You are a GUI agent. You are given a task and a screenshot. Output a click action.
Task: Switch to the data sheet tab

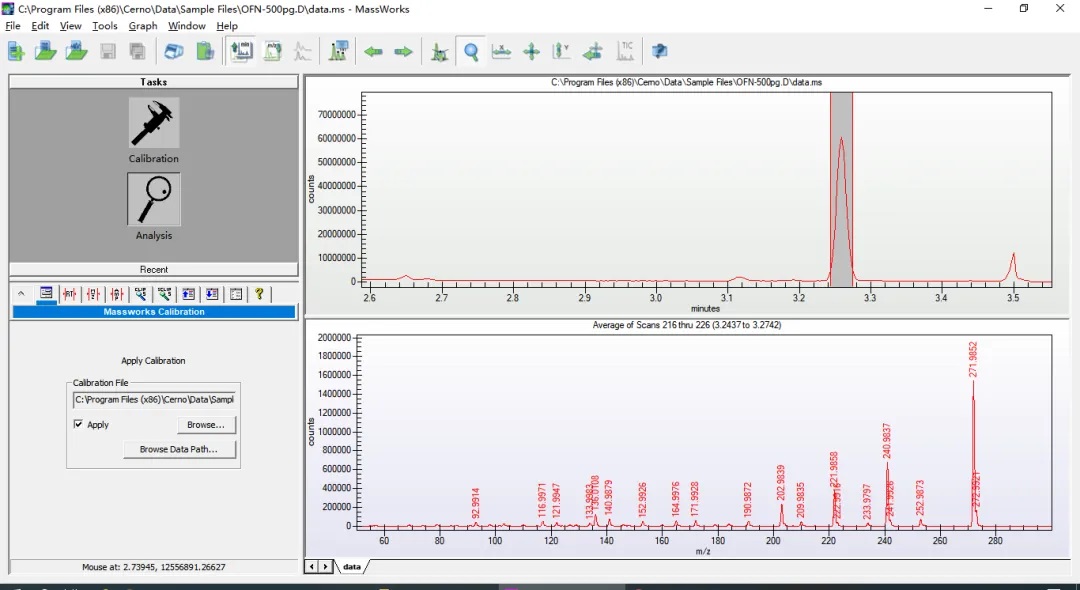[352, 567]
